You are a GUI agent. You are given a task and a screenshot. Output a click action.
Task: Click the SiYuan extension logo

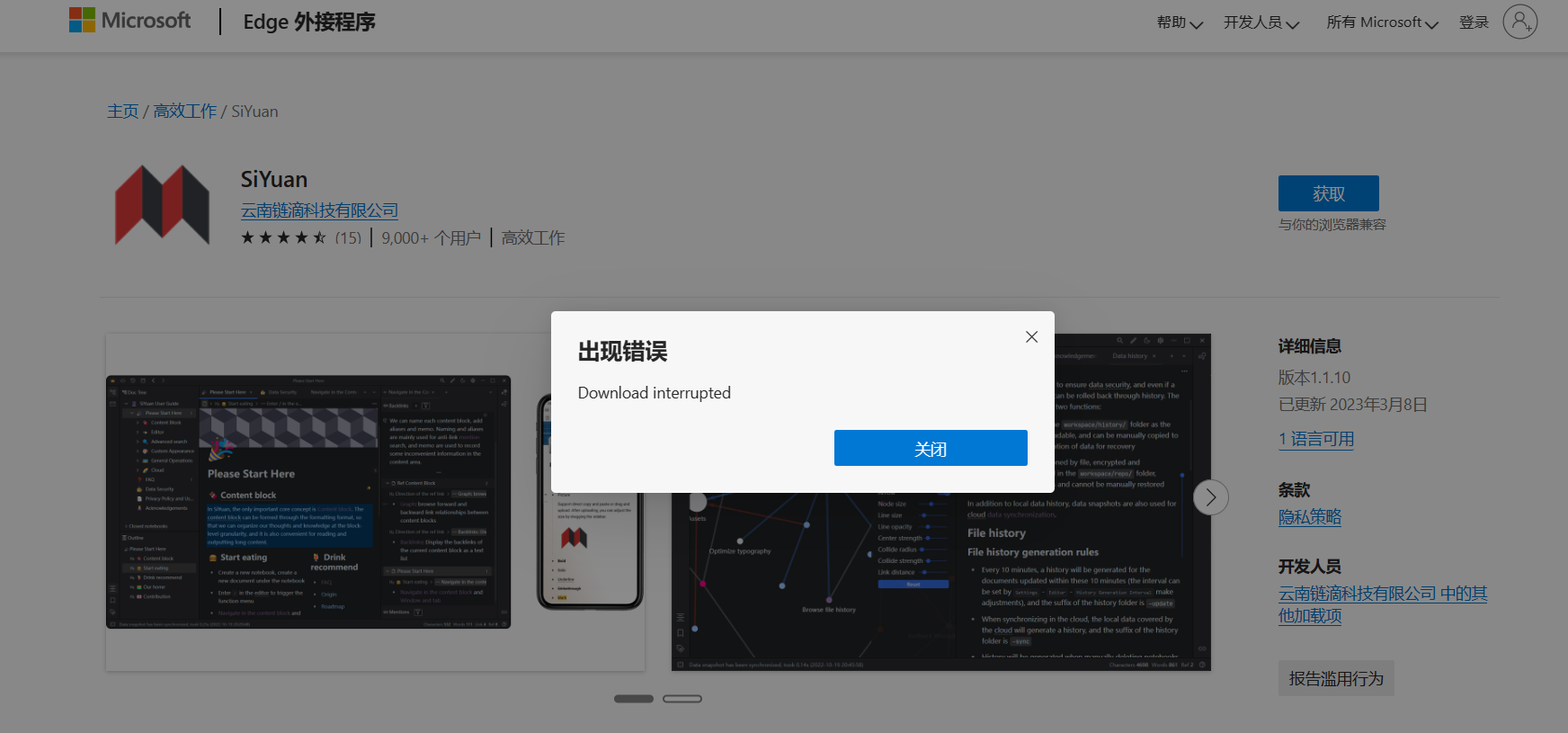click(162, 205)
